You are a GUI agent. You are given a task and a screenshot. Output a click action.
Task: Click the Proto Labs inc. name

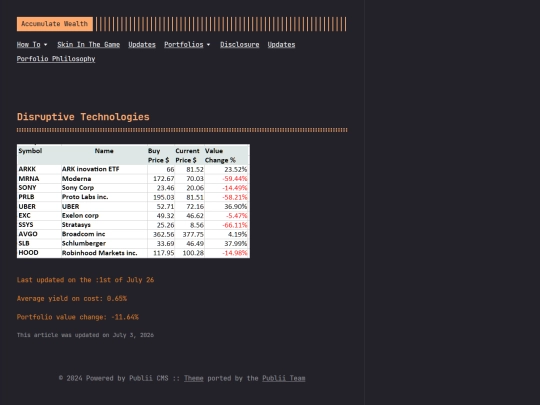(85, 197)
